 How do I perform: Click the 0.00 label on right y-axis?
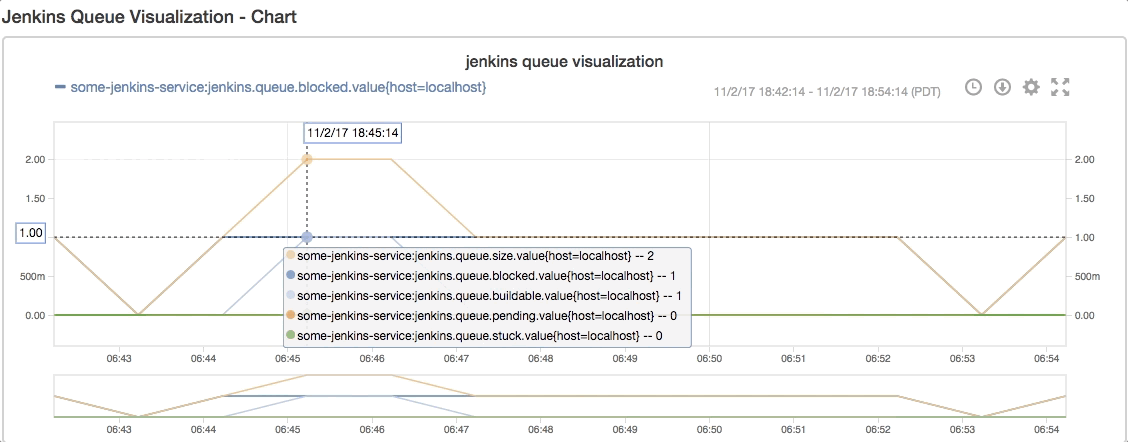[x=1085, y=315]
